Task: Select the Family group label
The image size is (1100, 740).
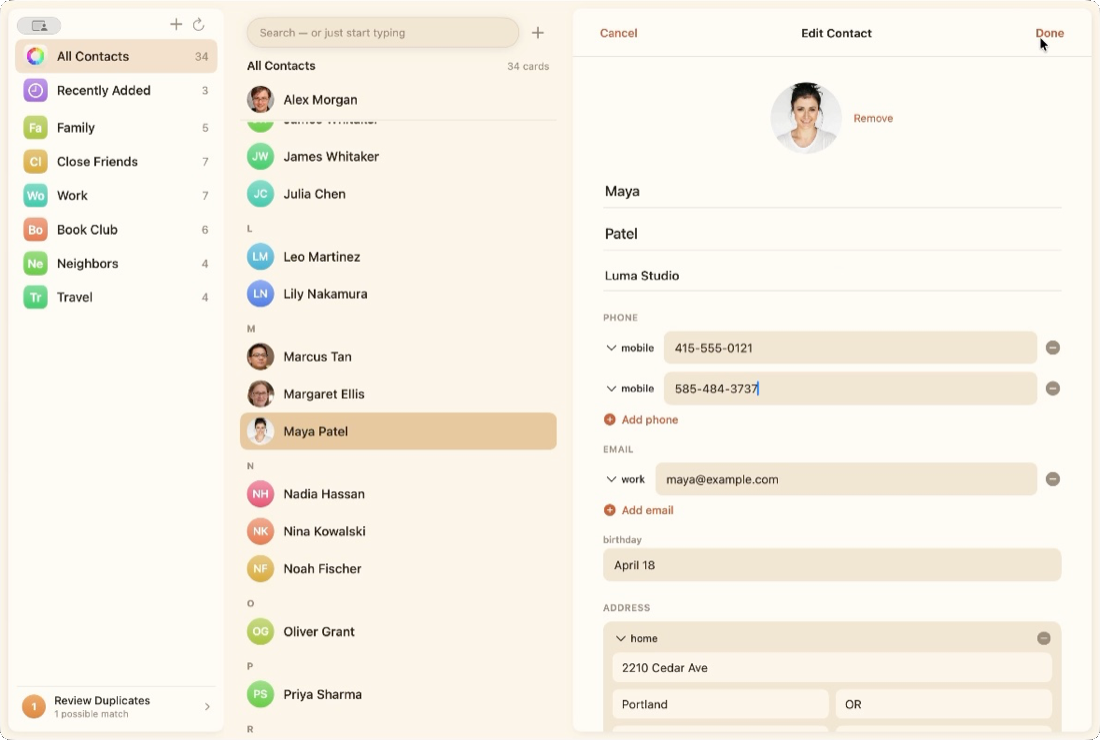Action: point(76,128)
